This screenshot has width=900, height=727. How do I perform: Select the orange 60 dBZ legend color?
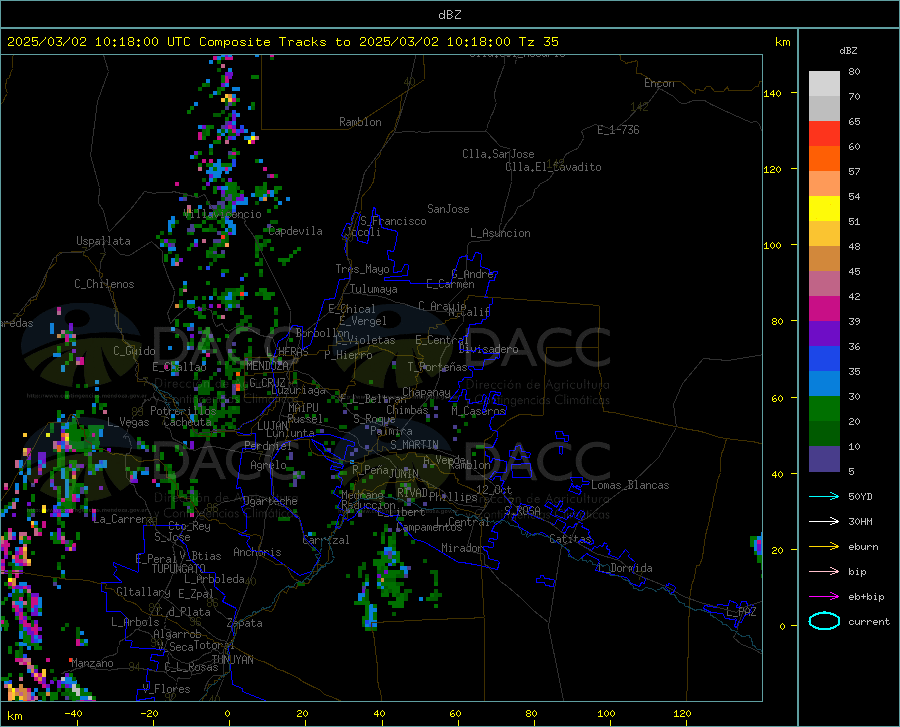pos(824,159)
